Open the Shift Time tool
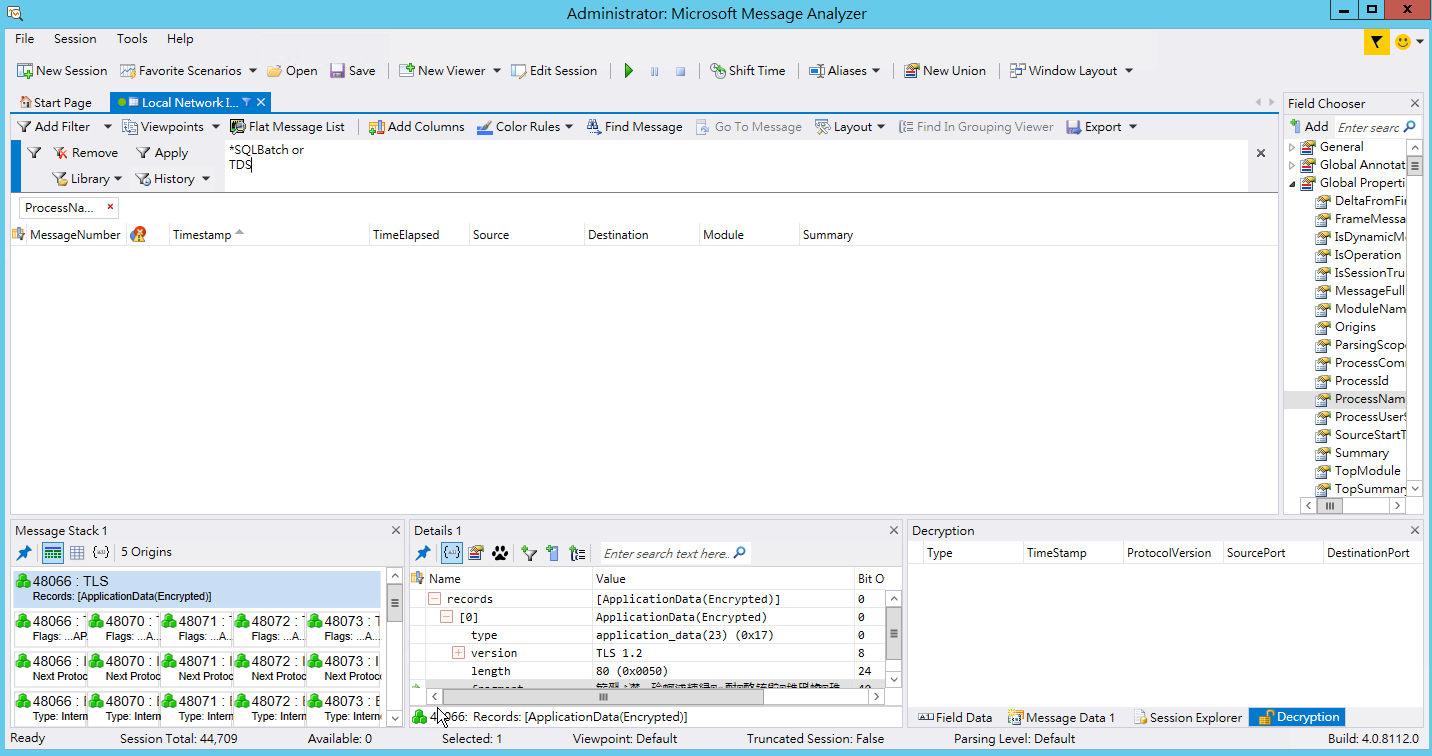1432x756 pixels. 746,70
